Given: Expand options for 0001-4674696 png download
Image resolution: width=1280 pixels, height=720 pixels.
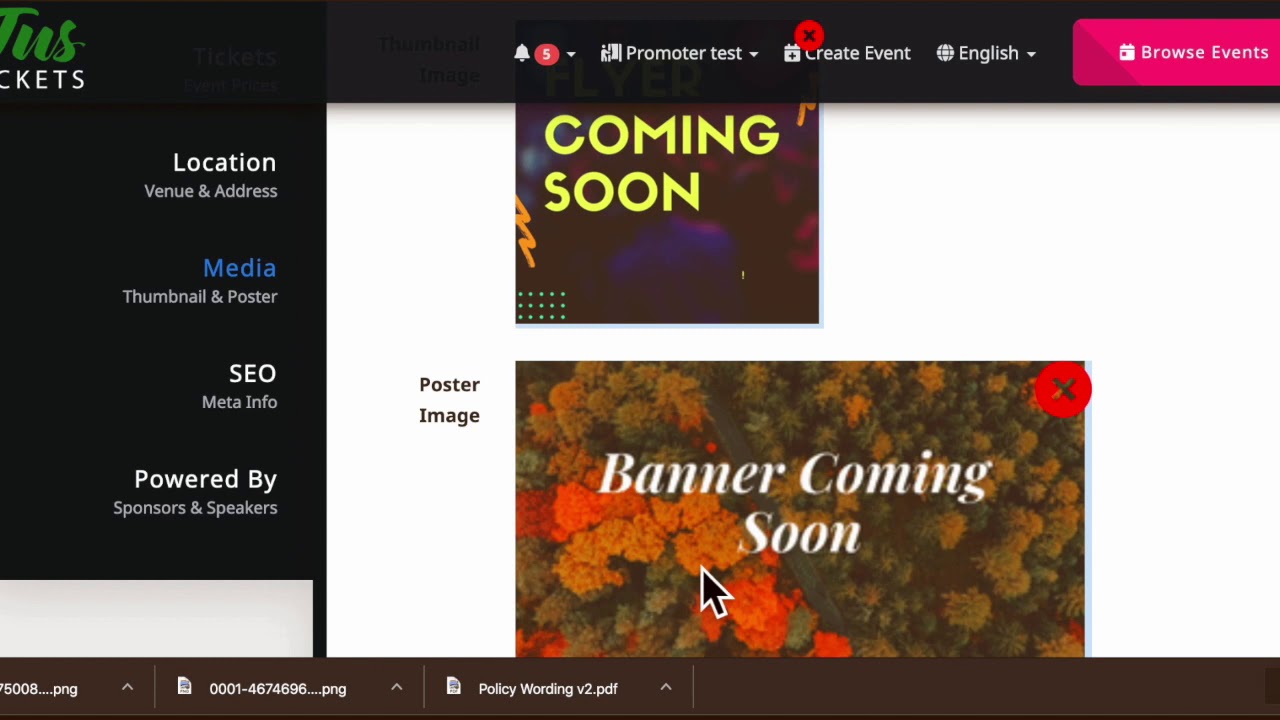Looking at the screenshot, I should coord(396,687).
